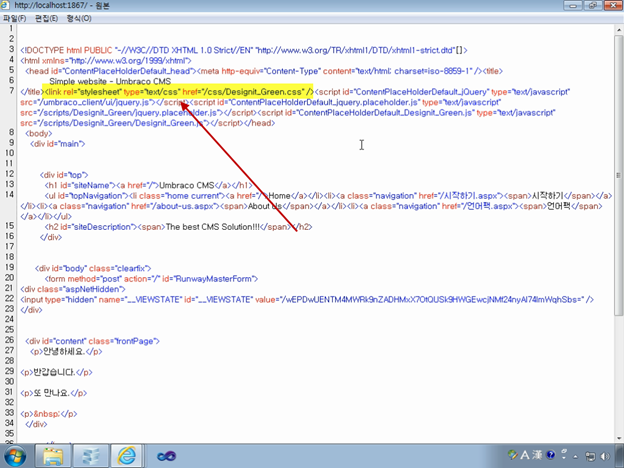624x468 pixels.
Task: Open the 편집(E) menu
Action: click(46, 18)
